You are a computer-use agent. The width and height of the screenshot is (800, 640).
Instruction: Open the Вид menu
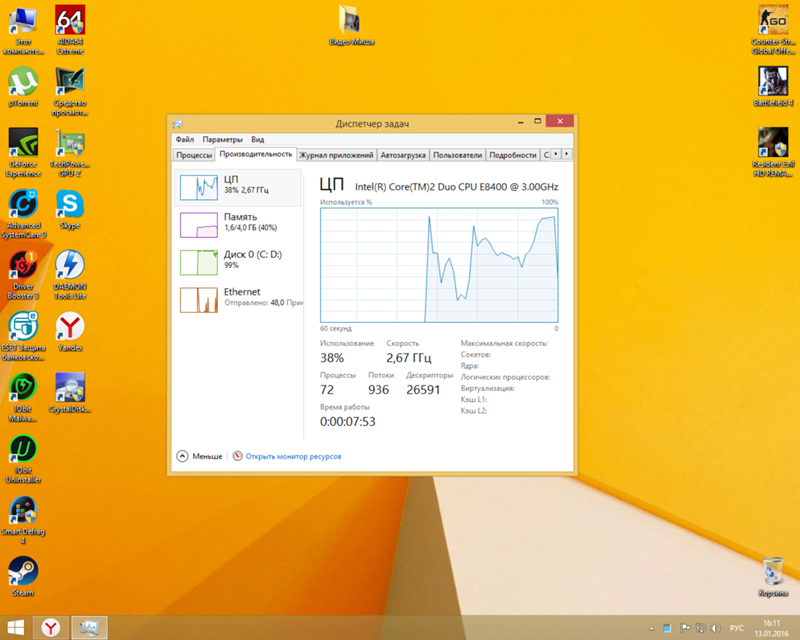coord(258,139)
